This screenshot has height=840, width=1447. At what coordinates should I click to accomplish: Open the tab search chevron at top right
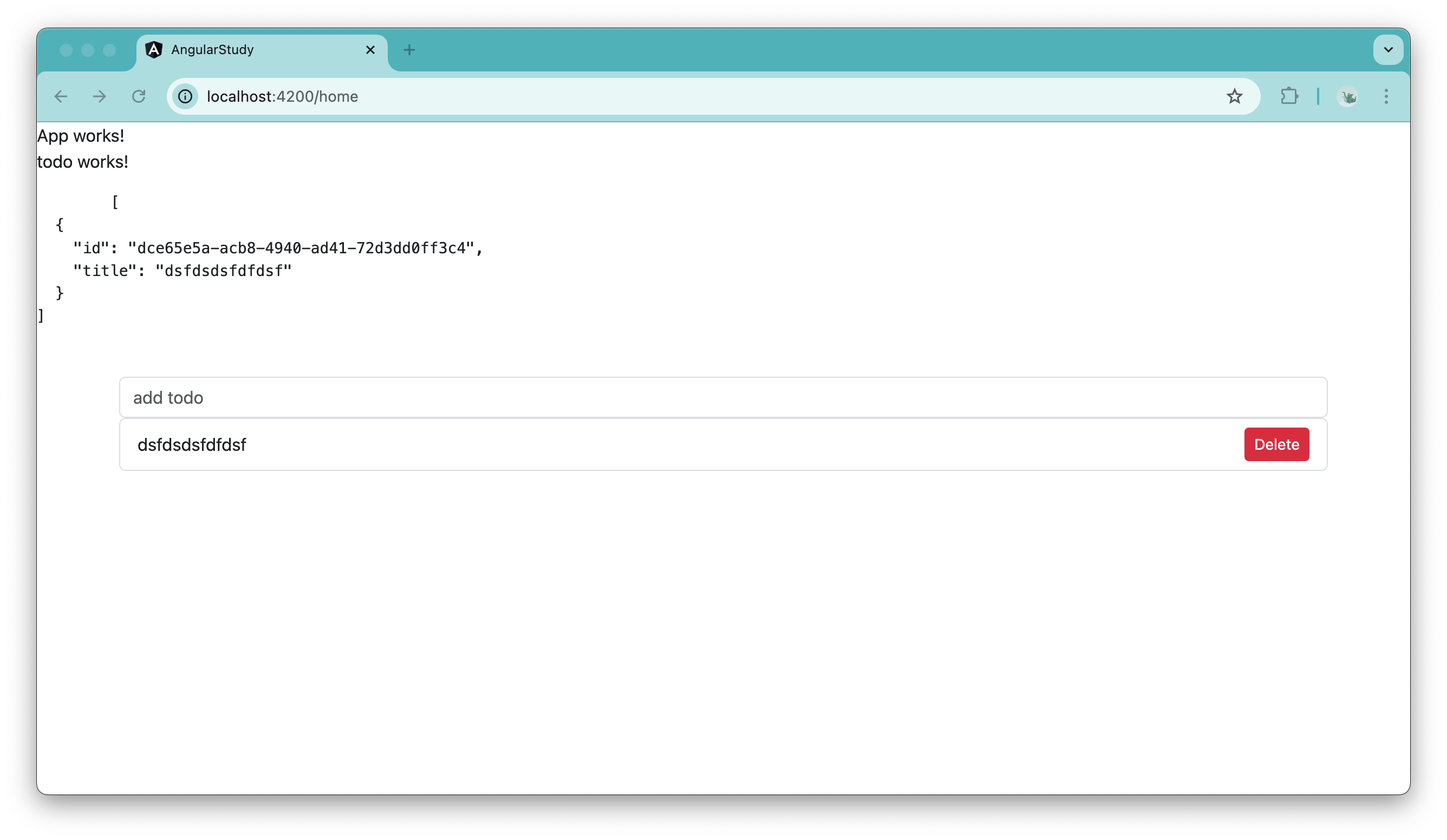point(1388,49)
